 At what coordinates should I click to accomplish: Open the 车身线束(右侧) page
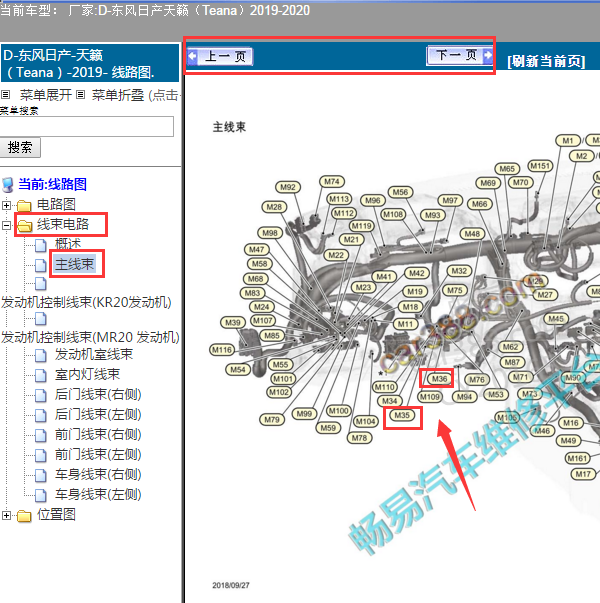coord(98,474)
